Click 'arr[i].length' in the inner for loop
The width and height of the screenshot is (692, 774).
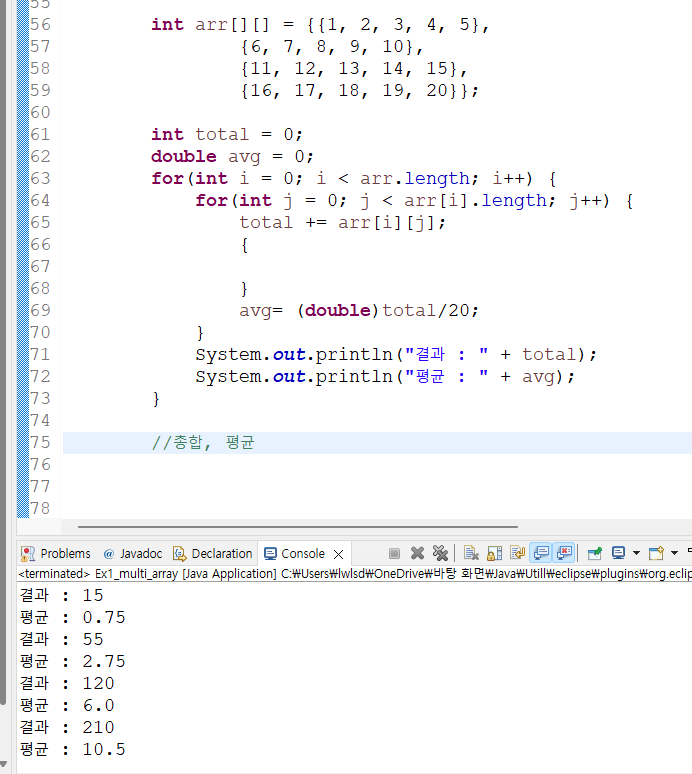475,200
